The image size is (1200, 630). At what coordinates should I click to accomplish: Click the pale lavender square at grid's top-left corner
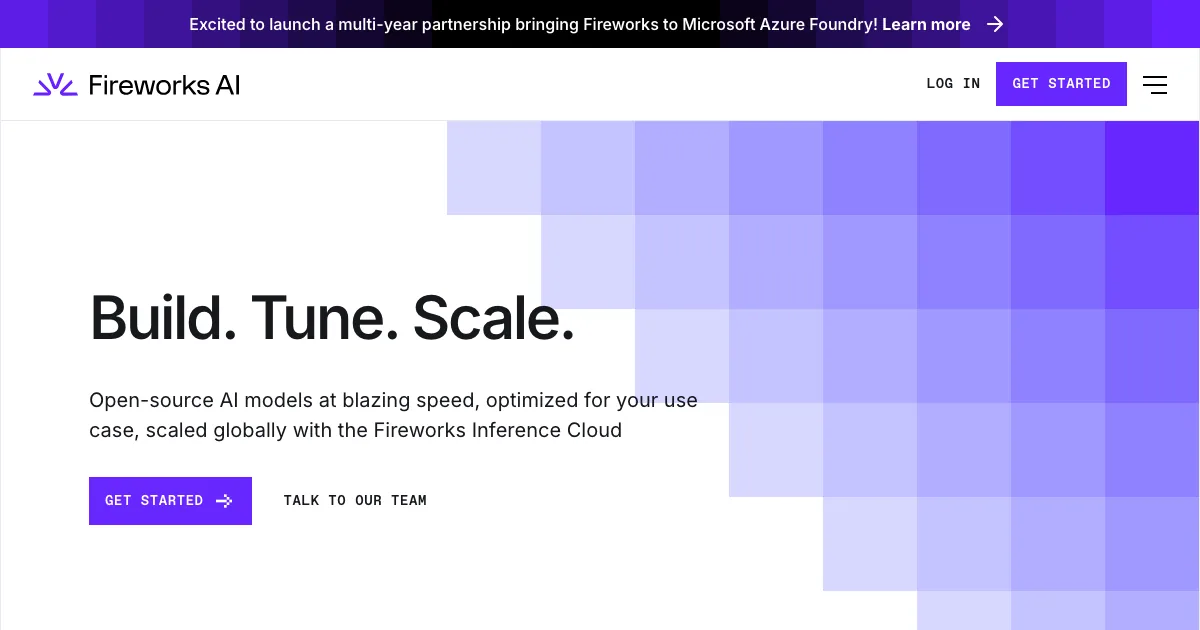(x=493, y=167)
